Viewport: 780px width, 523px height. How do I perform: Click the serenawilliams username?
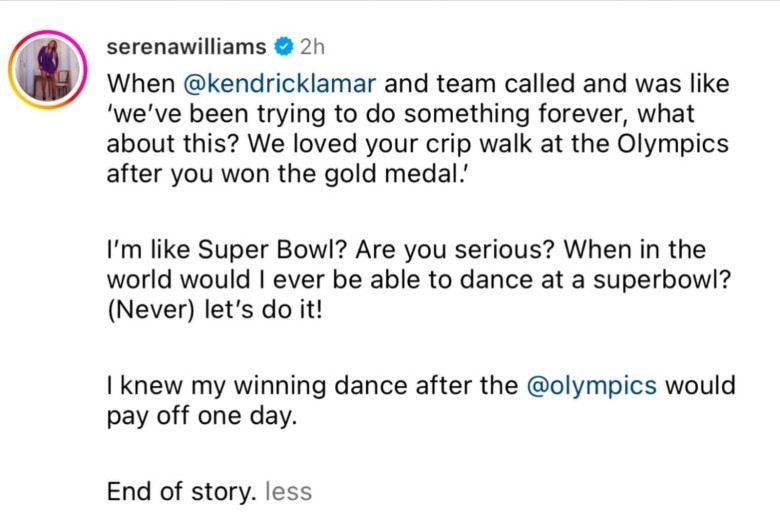click(x=187, y=47)
